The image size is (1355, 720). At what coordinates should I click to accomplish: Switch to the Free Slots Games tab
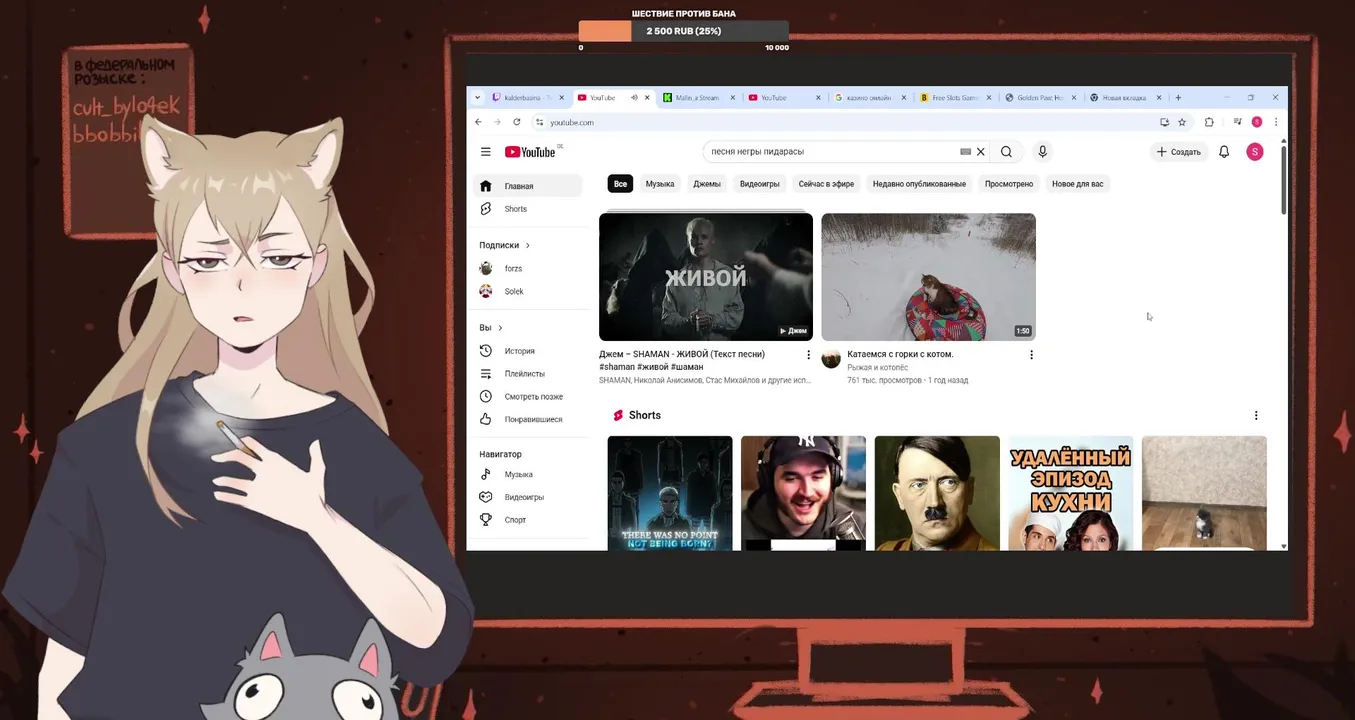pyautogui.click(x=953, y=98)
